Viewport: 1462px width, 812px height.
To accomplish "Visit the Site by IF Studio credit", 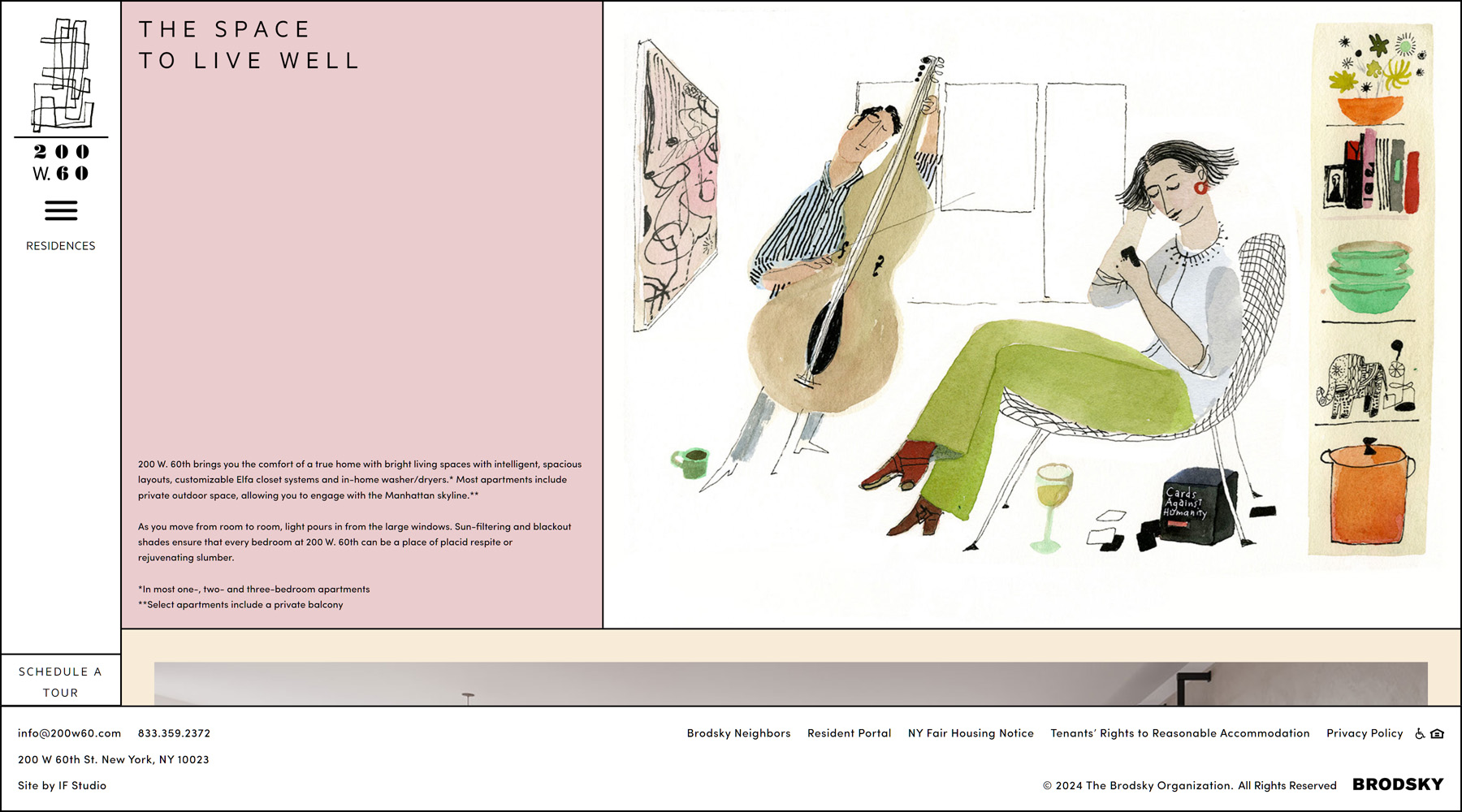I will (63, 786).
